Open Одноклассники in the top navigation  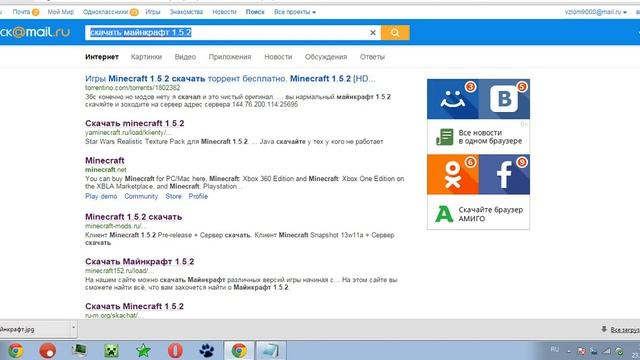(x=105, y=12)
